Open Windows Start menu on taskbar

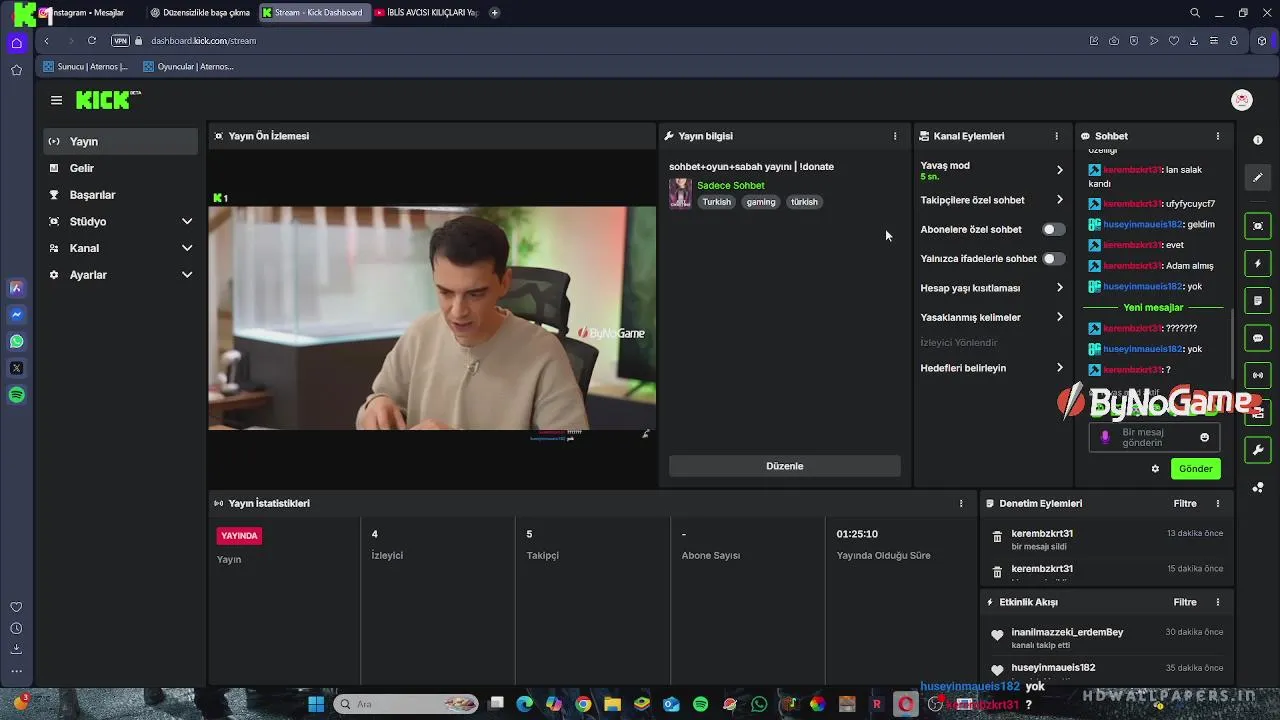(x=316, y=704)
